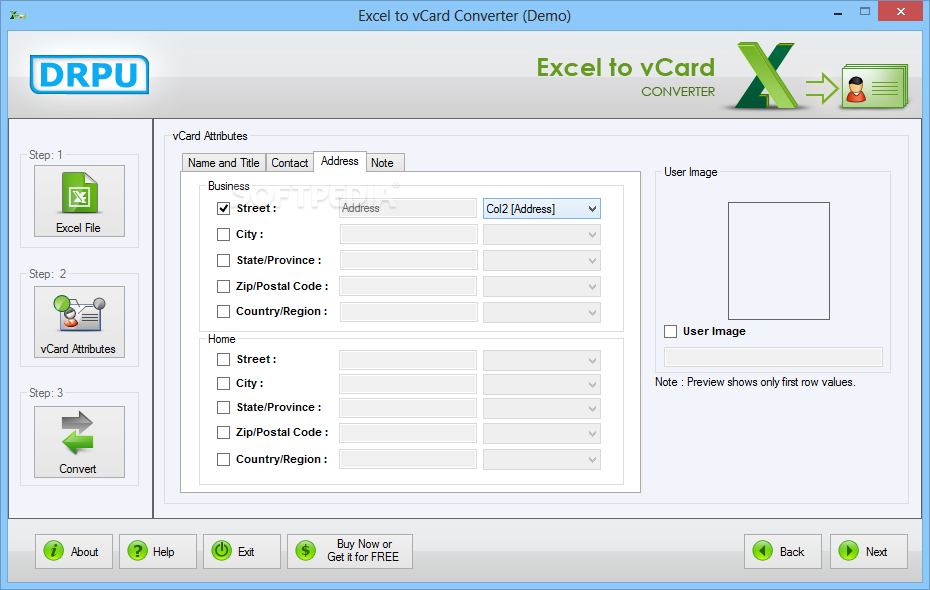Go Back to the previous step
Viewport: 930px width, 590px height.
783,551
